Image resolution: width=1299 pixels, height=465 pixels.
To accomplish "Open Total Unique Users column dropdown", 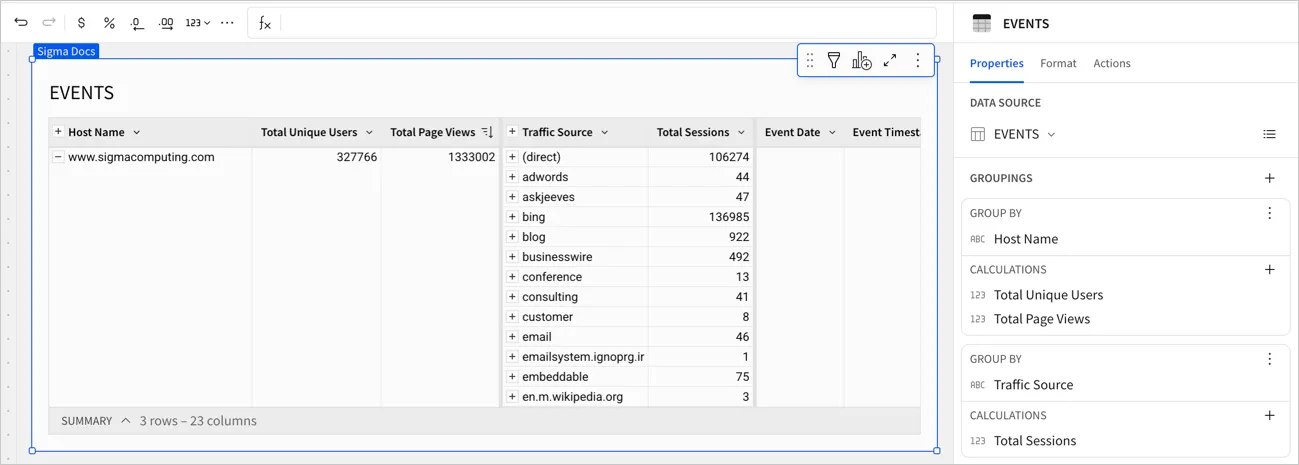I will coord(369,132).
